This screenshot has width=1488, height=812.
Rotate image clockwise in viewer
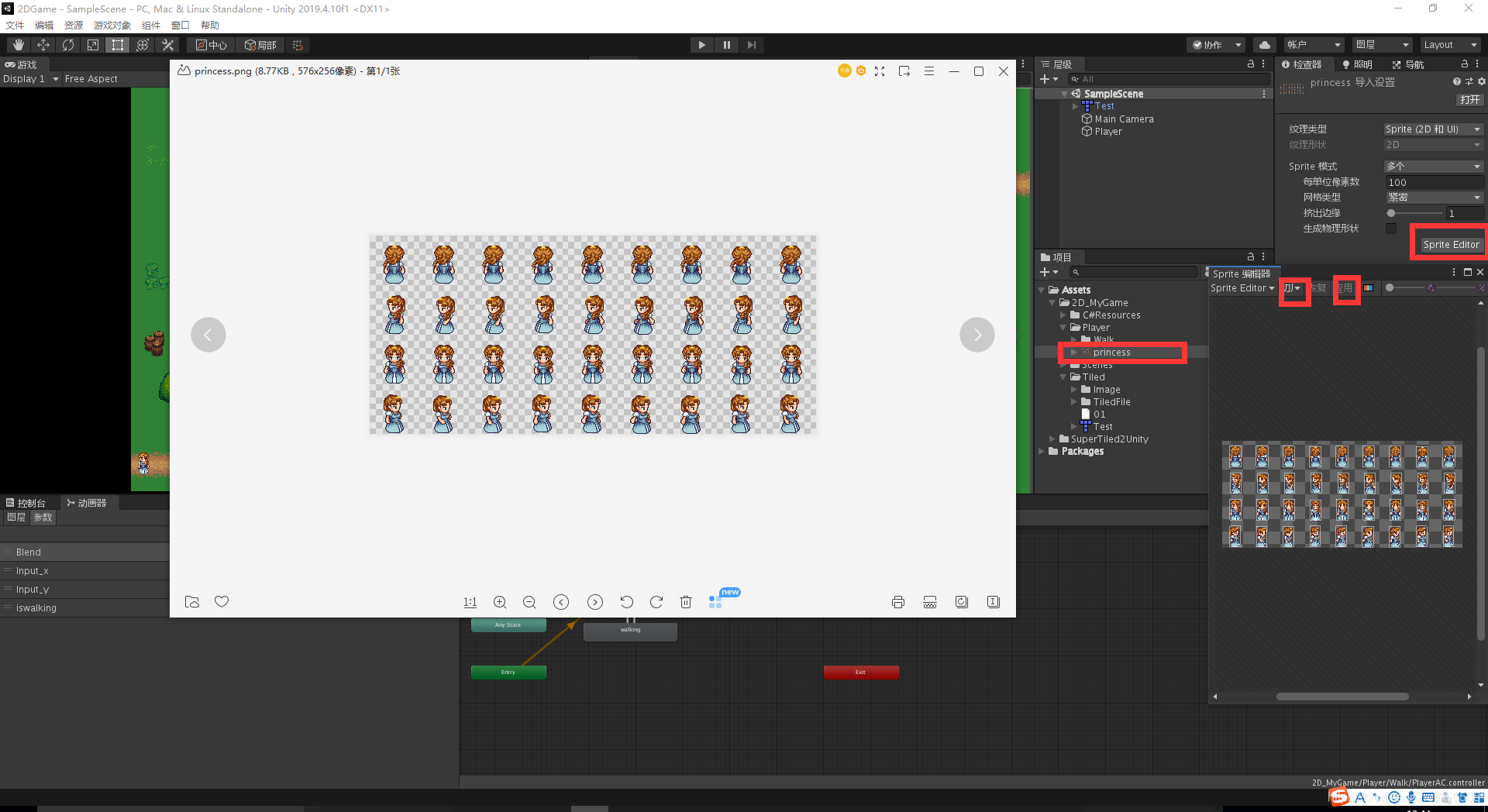(656, 602)
